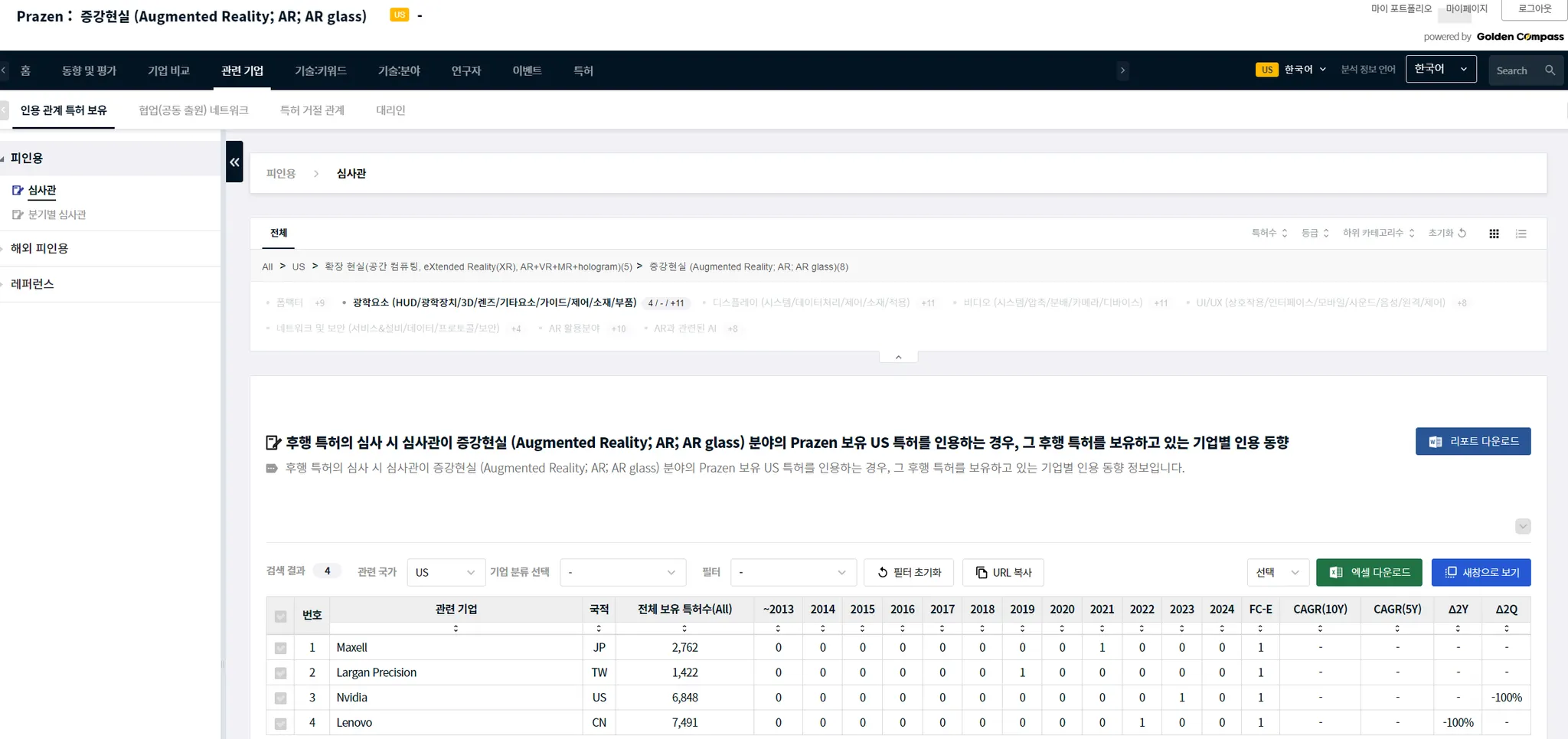1568x739 pixels.
Task: Click the search magnifier icon
Action: click(x=1550, y=70)
